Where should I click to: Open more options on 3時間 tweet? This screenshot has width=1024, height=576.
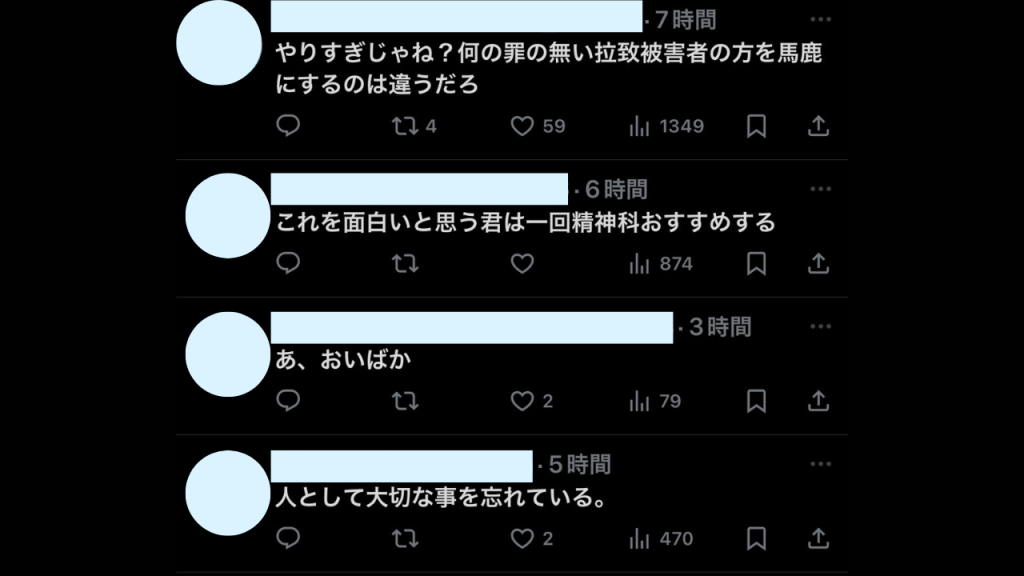(820, 327)
